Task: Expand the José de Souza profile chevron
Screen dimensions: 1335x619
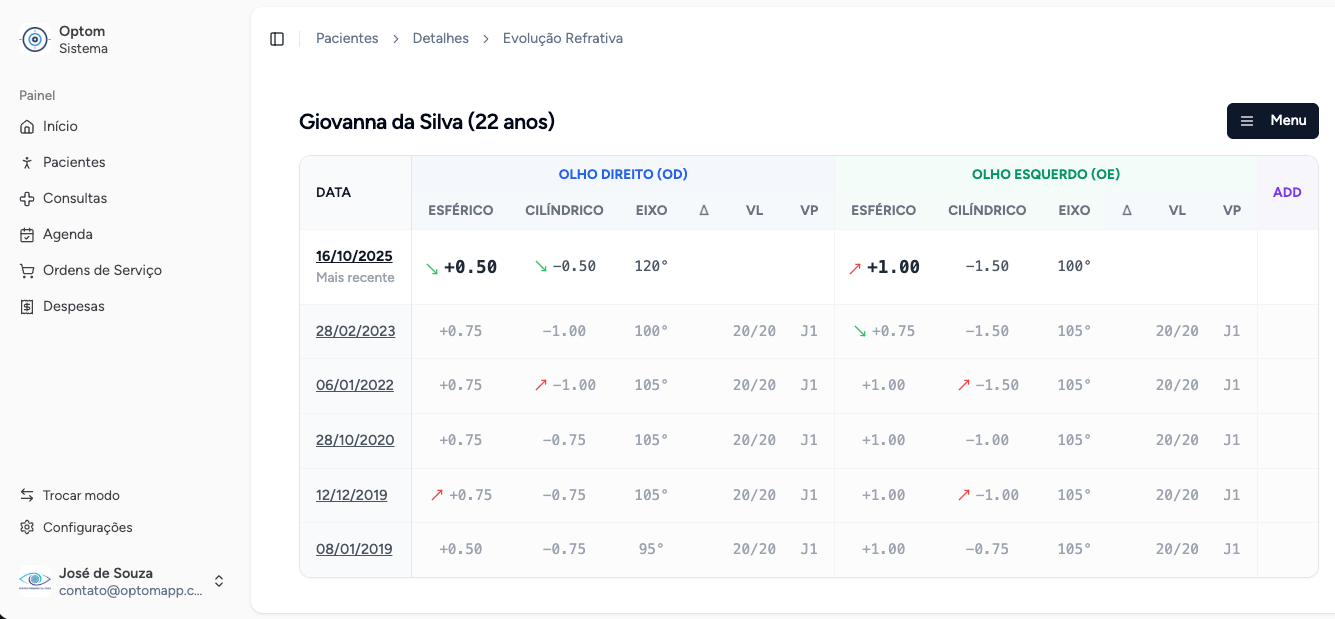Action: (x=218, y=581)
